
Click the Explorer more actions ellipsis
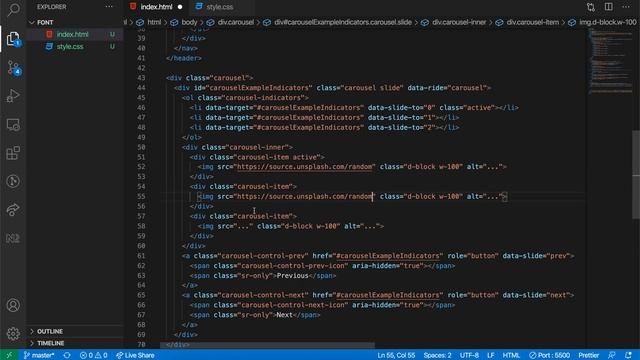(109, 7)
